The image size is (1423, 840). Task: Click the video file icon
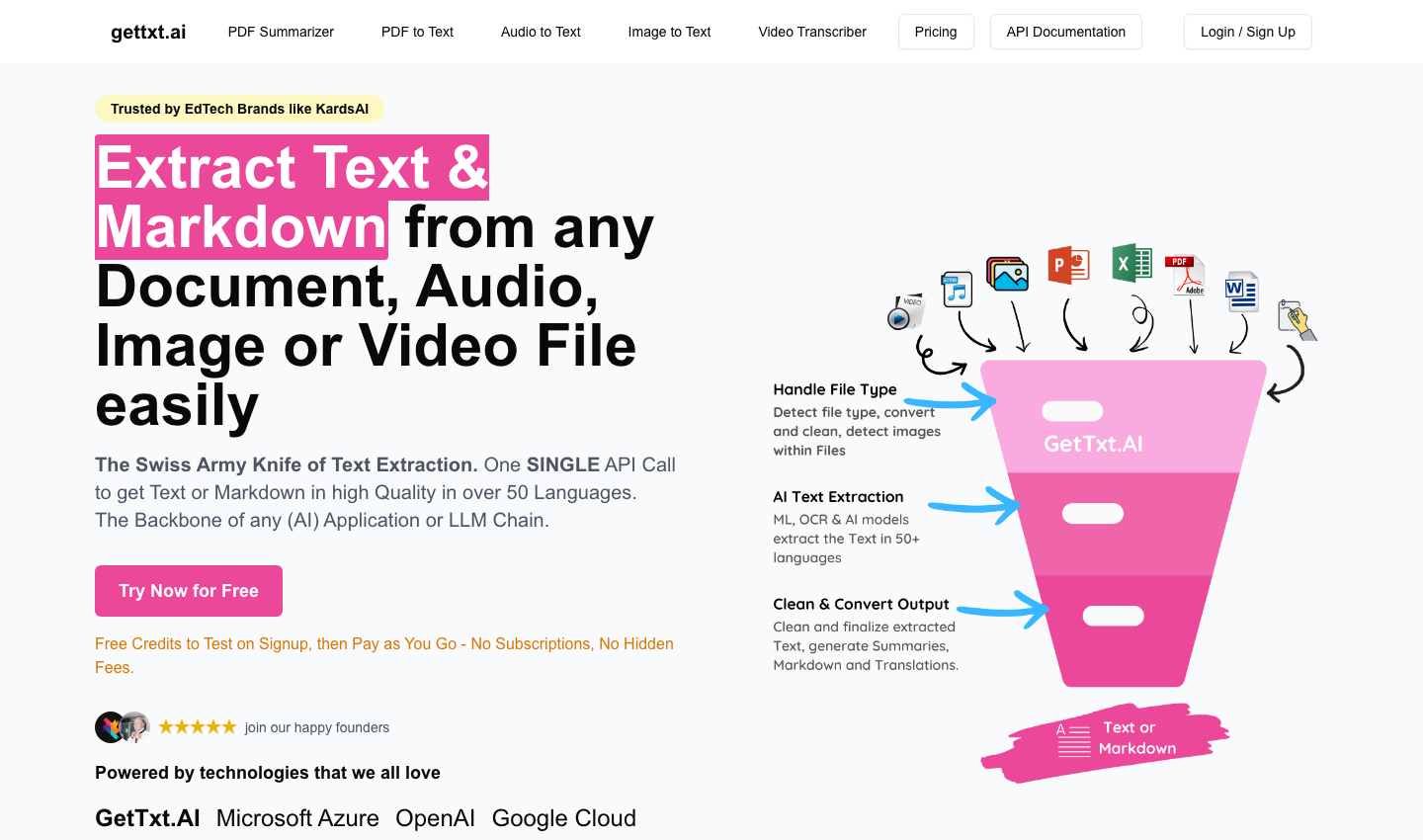[x=904, y=311]
